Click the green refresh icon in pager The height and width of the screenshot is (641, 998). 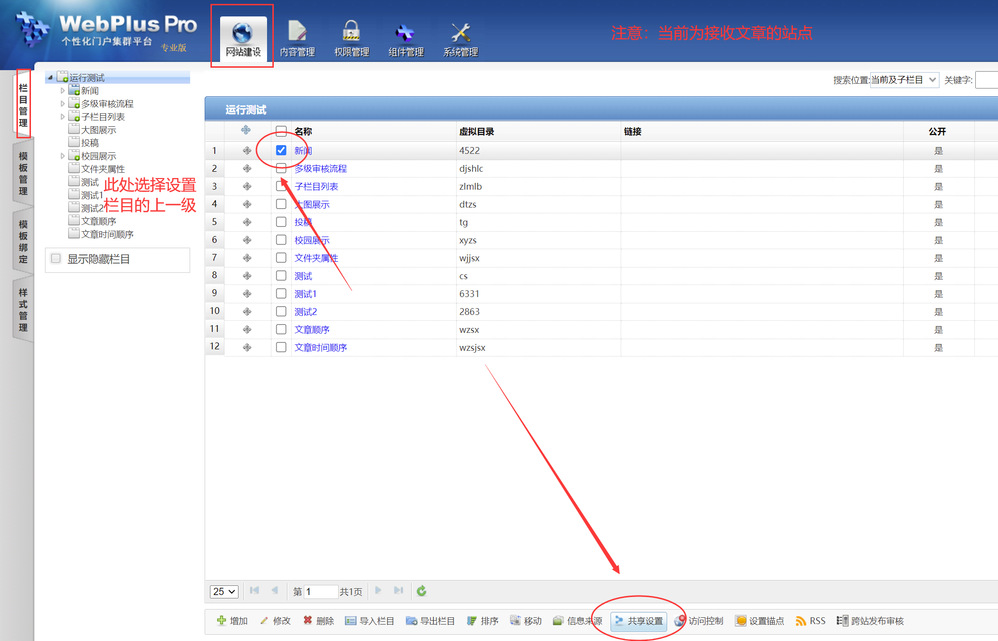422,591
